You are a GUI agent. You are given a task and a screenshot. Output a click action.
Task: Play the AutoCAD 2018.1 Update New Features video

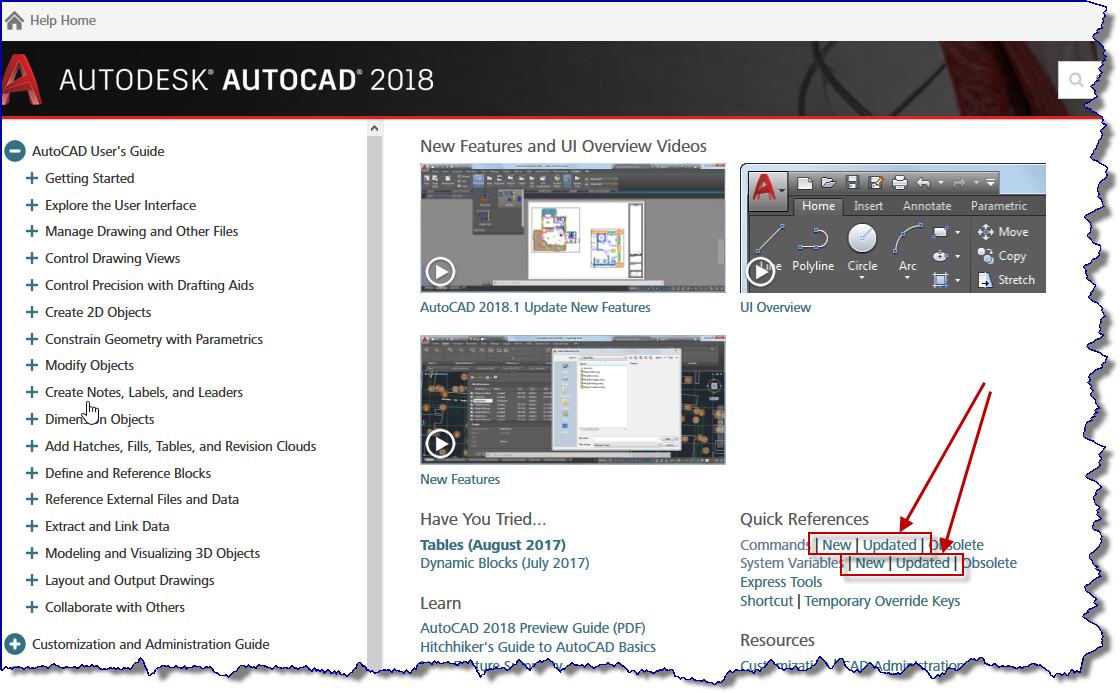point(440,271)
